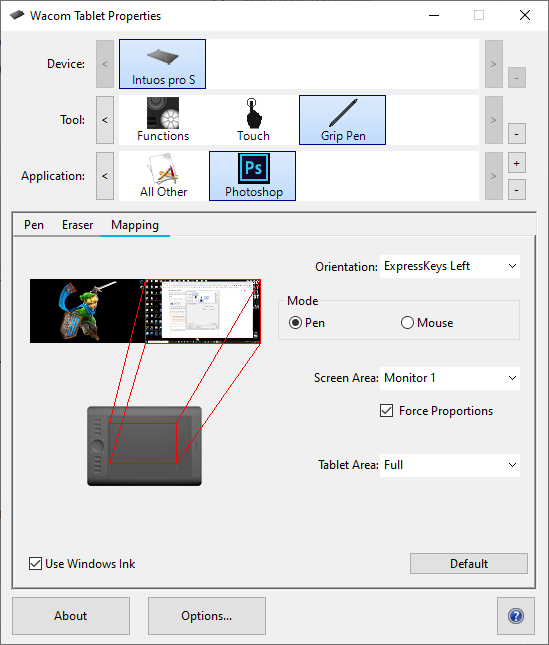Open the Orientation dropdown
Viewport: 549px width, 645px height.
(450, 266)
